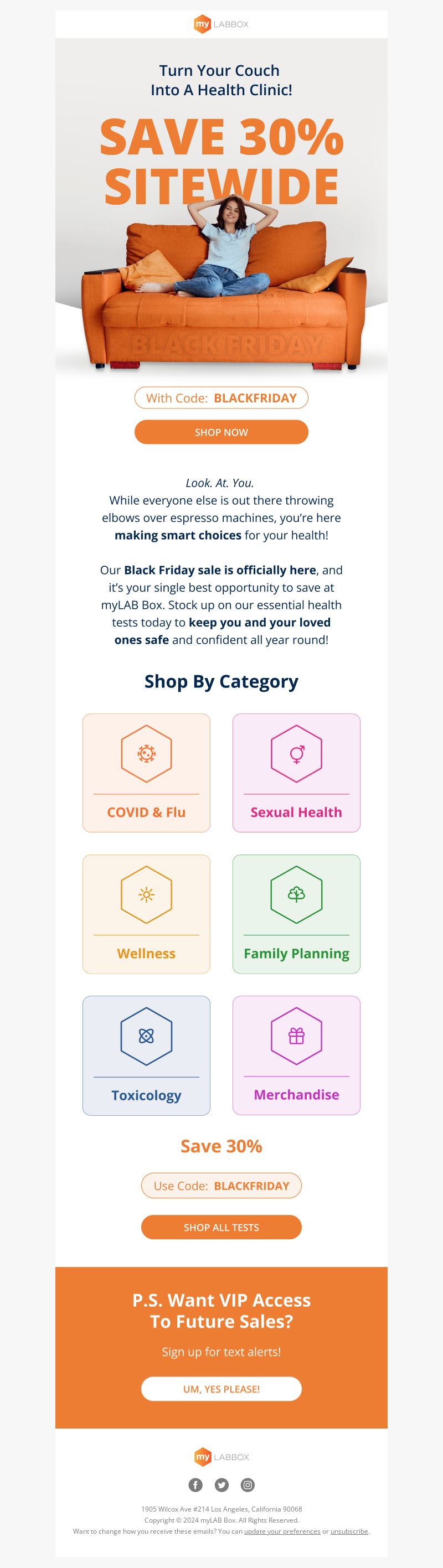Click the footer myLAB Box logo
Screen dimensions: 443x1568
point(221,1457)
